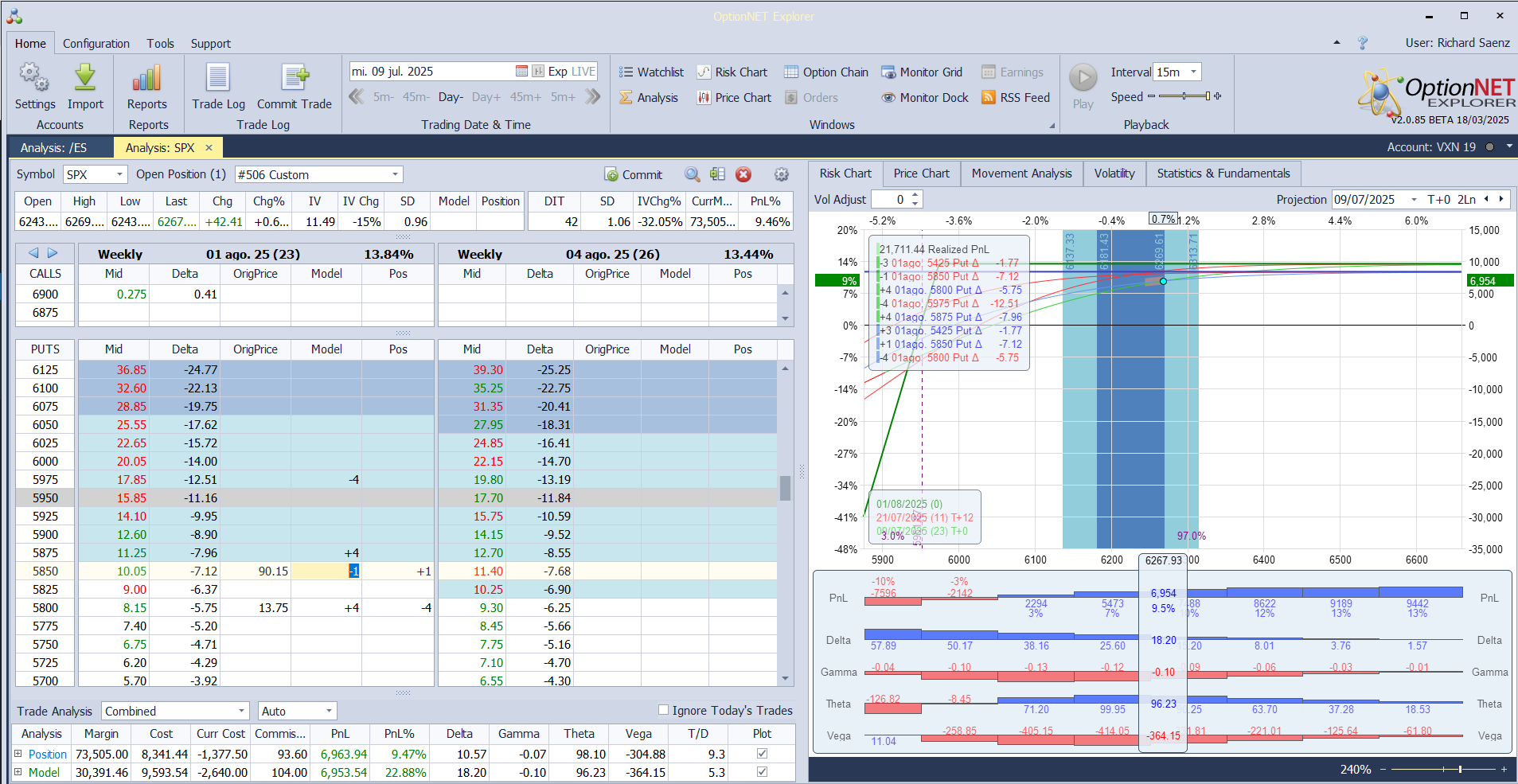Open the Reports bar chart icon

pyautogui.click(x=147, y=77)
